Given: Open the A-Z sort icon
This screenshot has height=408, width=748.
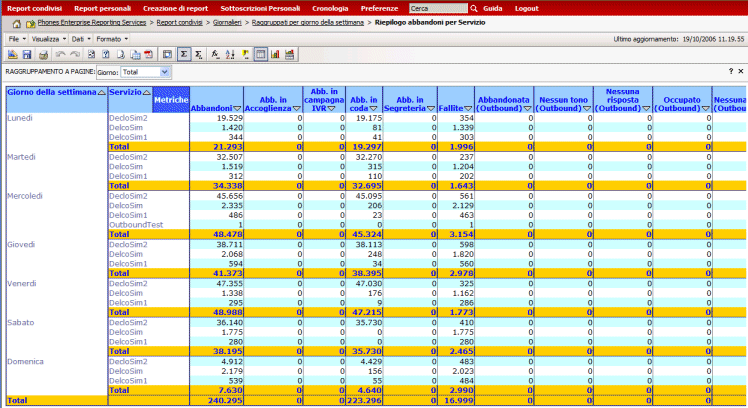Looking at the screenshot, I should [x=230, y=54].
